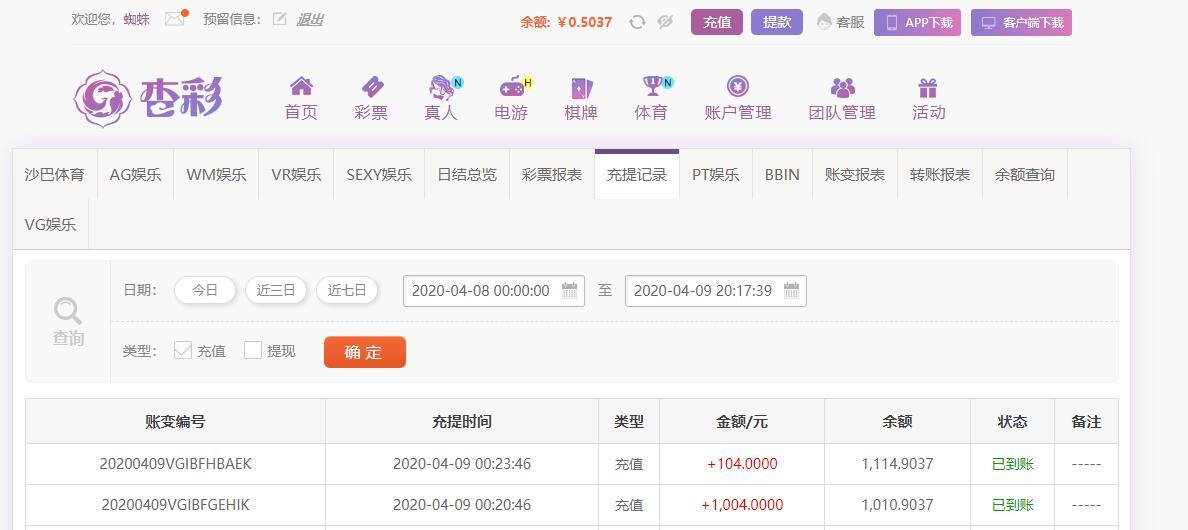The width and height of the screenshot is (1188, 530).
Task: Open customer service 客服
Action: 841,22
